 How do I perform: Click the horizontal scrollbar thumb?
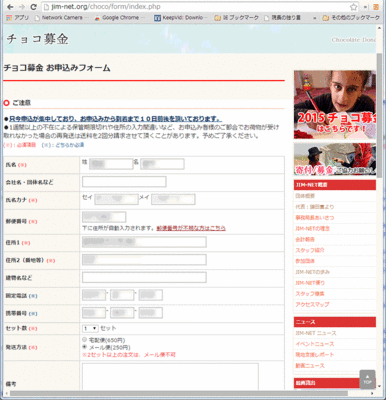179,393
